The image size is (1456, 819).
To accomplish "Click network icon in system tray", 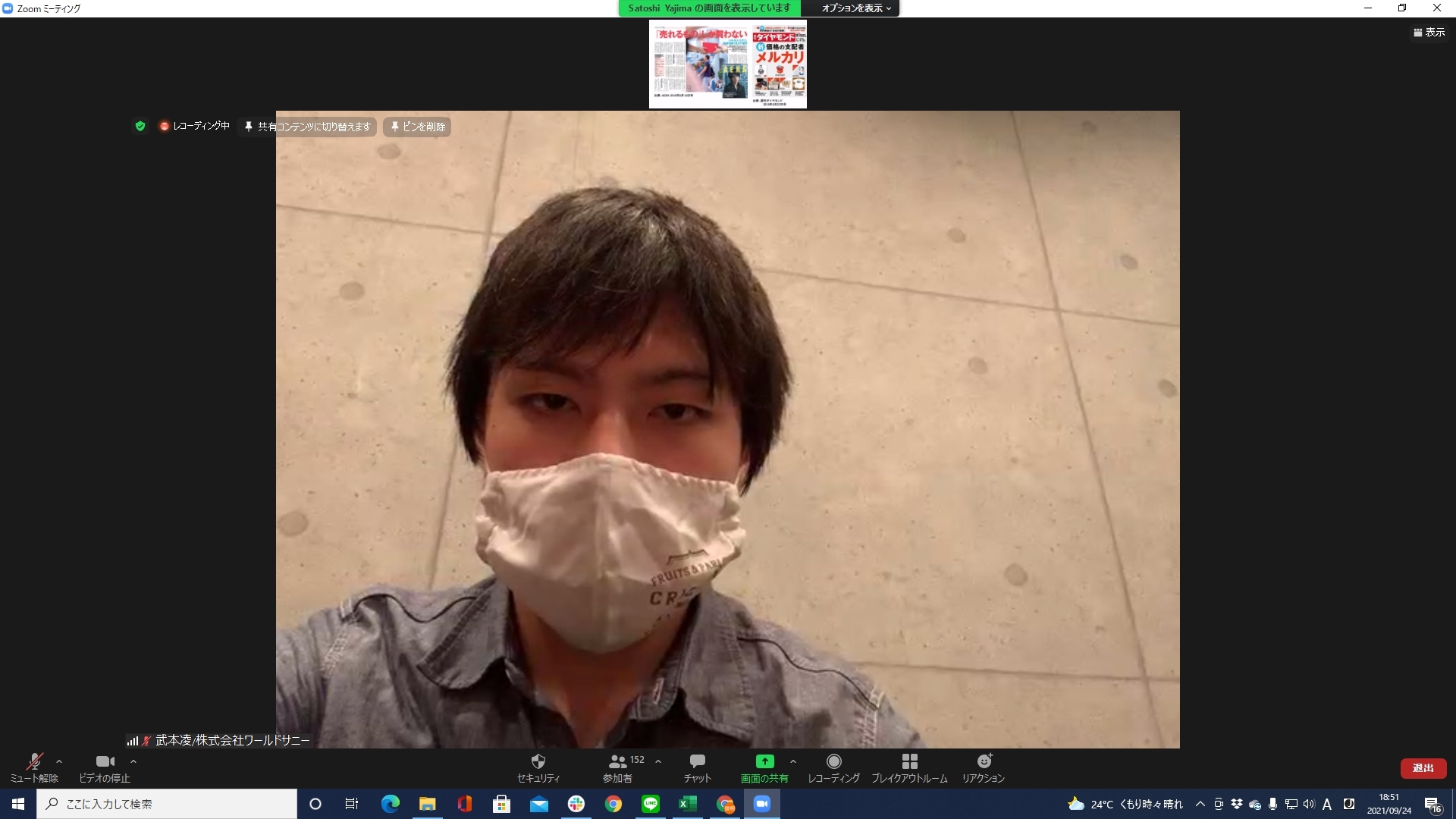I will tap(1291, 804).
